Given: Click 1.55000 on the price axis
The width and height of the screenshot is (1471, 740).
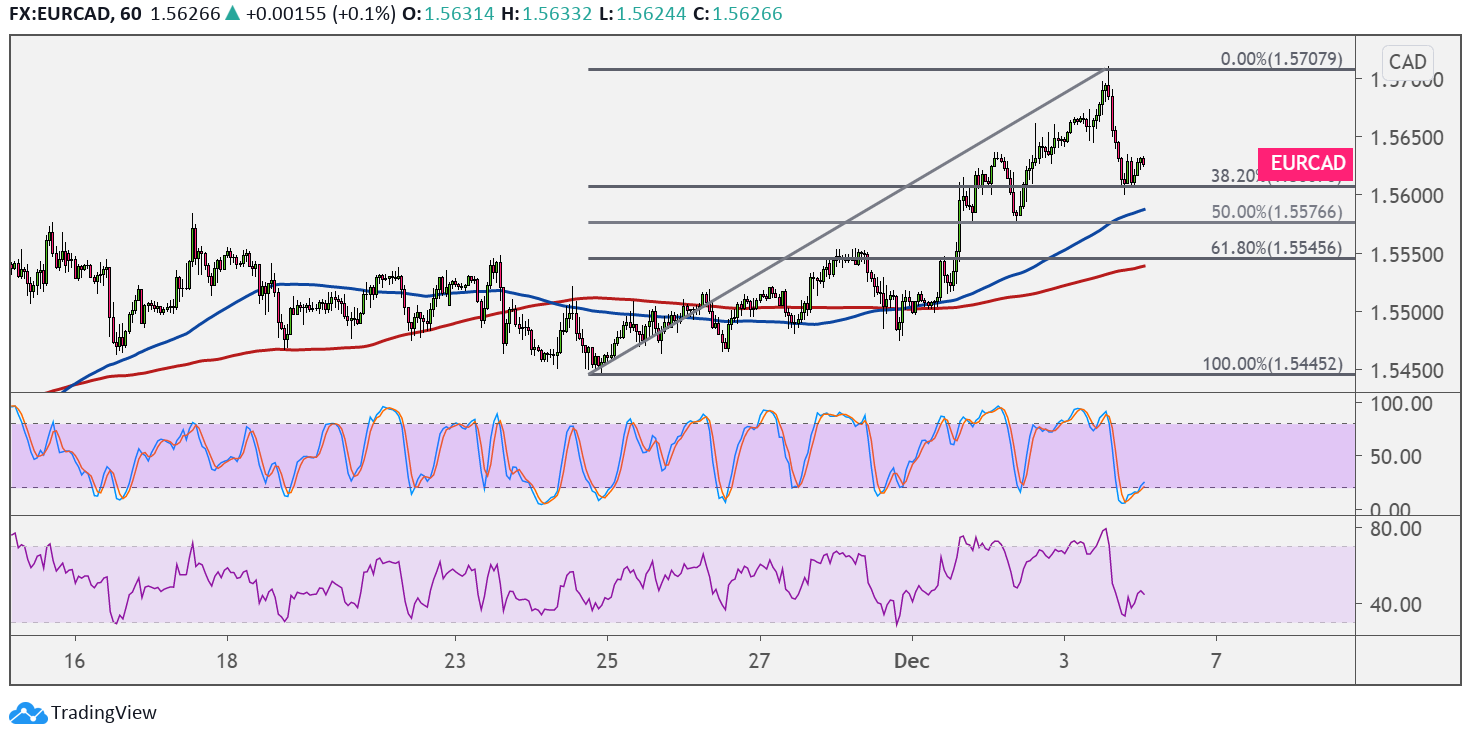Looking at the screenshot, I should (x=1405, y=312).
